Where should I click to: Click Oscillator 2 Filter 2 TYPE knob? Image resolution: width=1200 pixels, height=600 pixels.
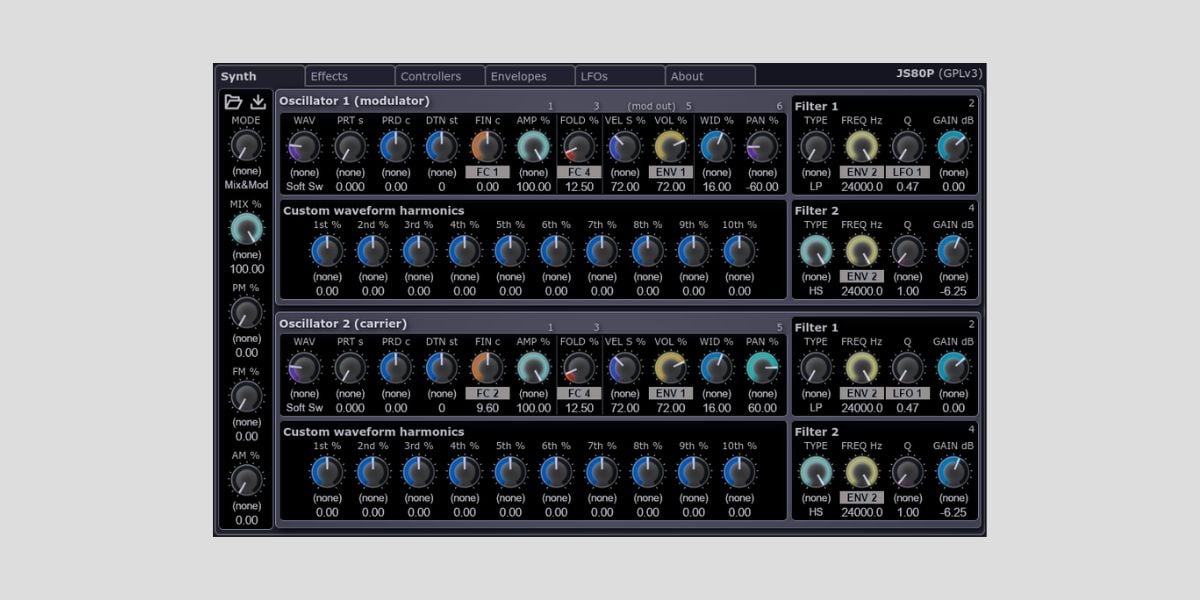[x=816, y=472]
